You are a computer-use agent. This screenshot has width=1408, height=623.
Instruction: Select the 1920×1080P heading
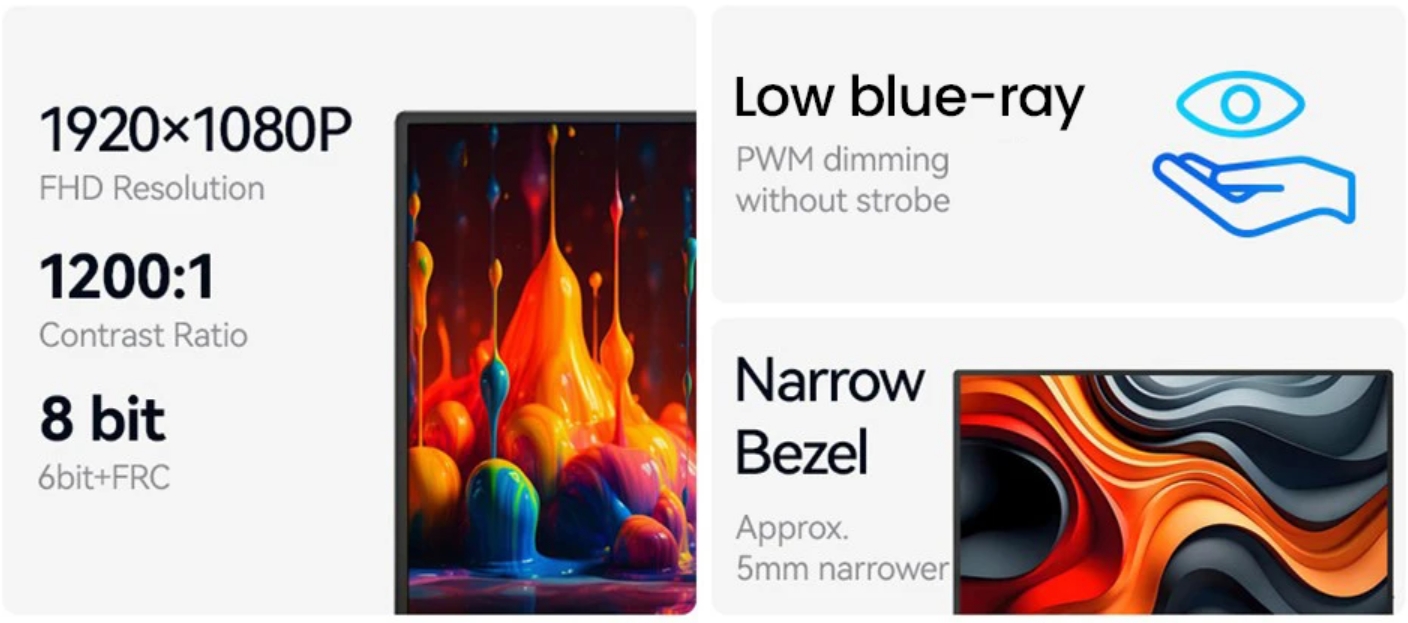196,131
